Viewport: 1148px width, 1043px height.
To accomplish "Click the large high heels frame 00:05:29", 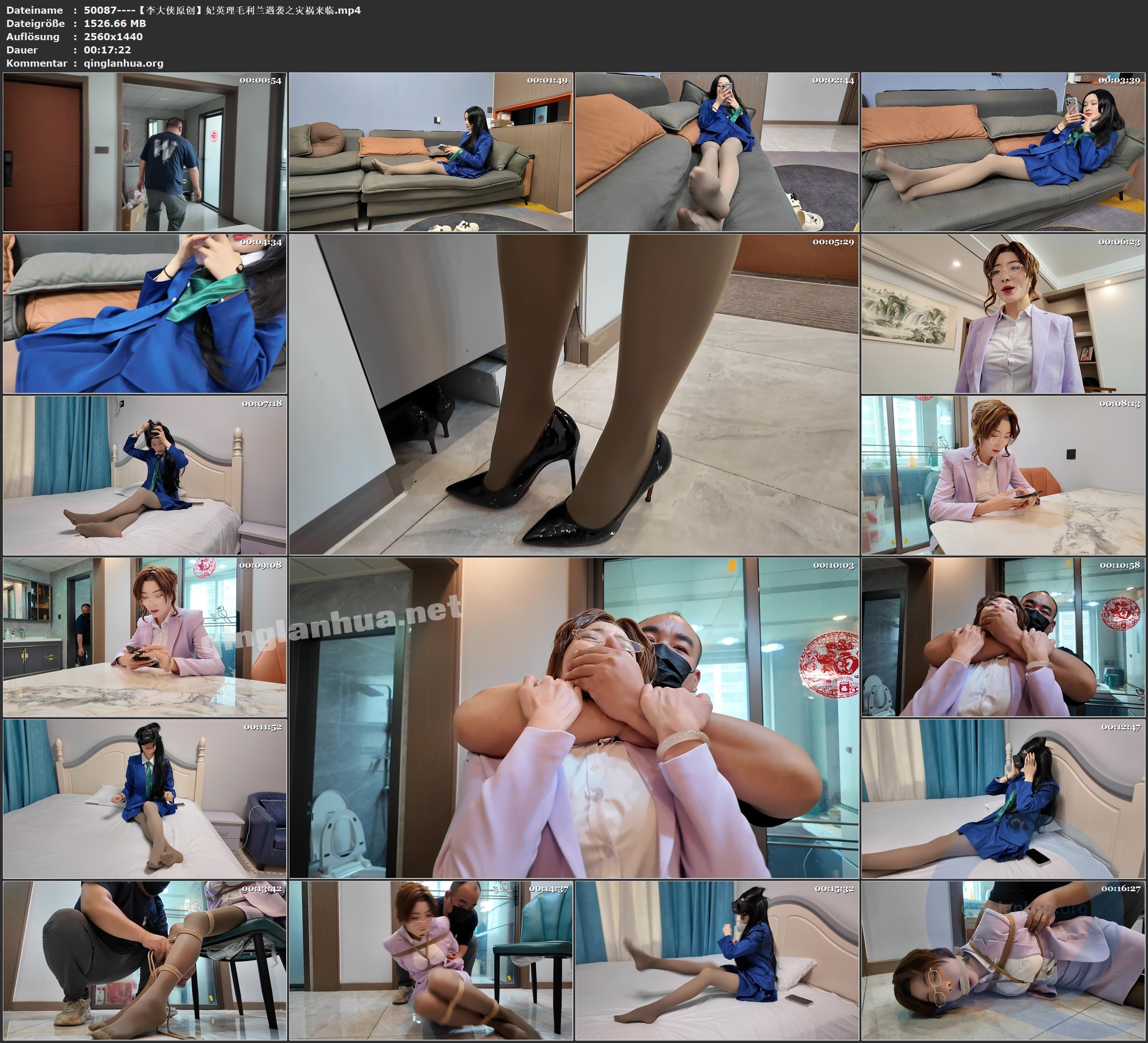I will point(573,394).
